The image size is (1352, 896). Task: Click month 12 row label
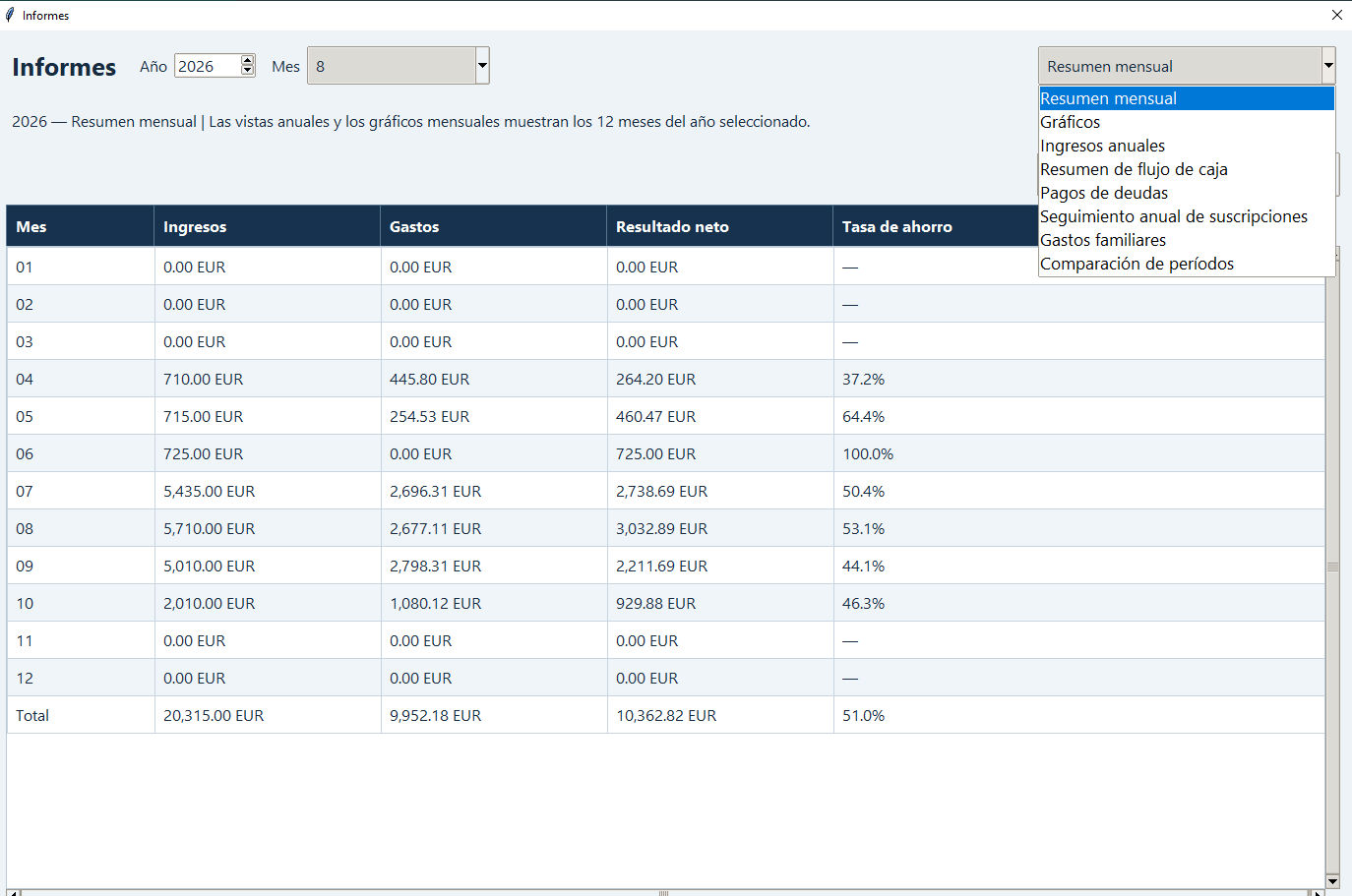coord(25,678)
